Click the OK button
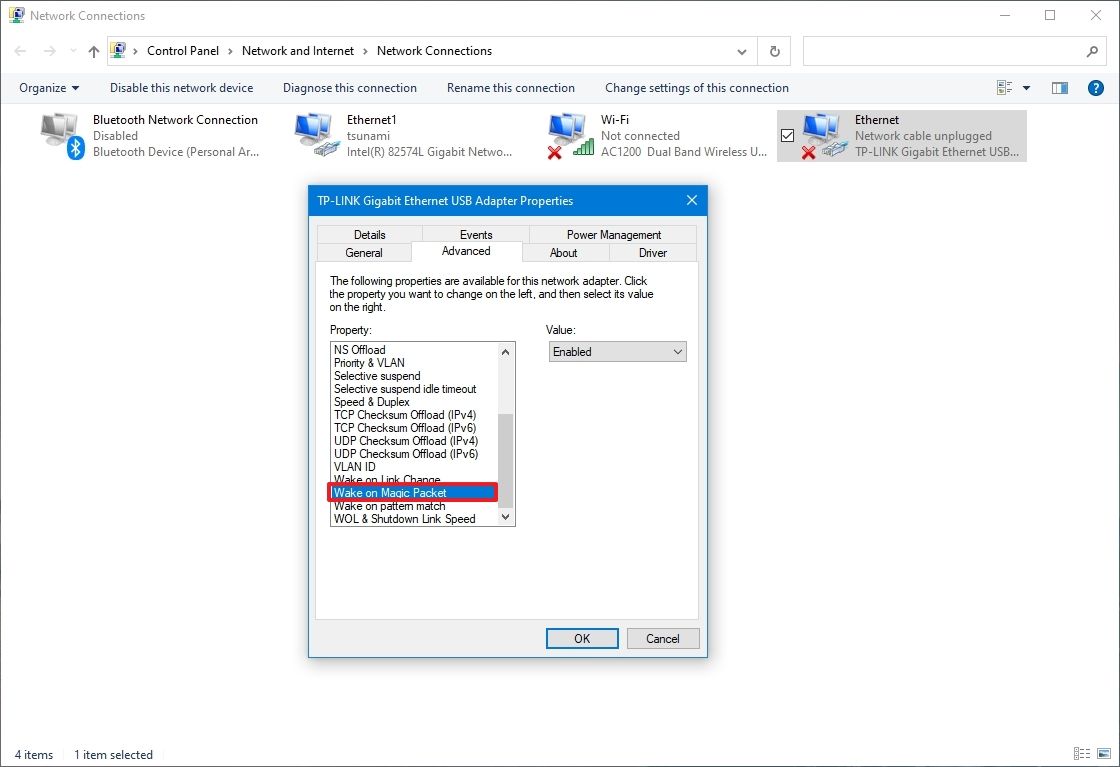The image size is (1120, 767). [x=582, y=638]
